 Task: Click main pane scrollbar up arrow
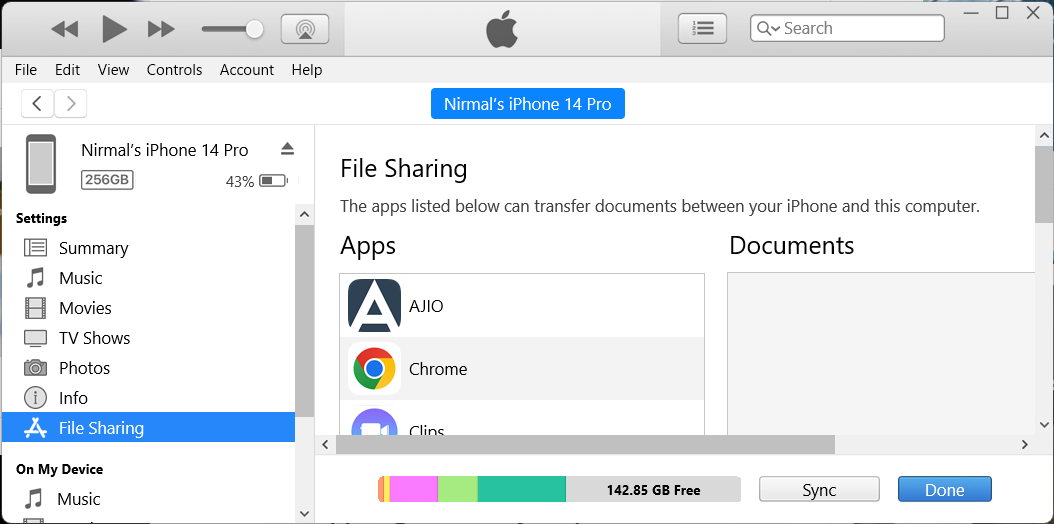click(x=1044, y=136)
